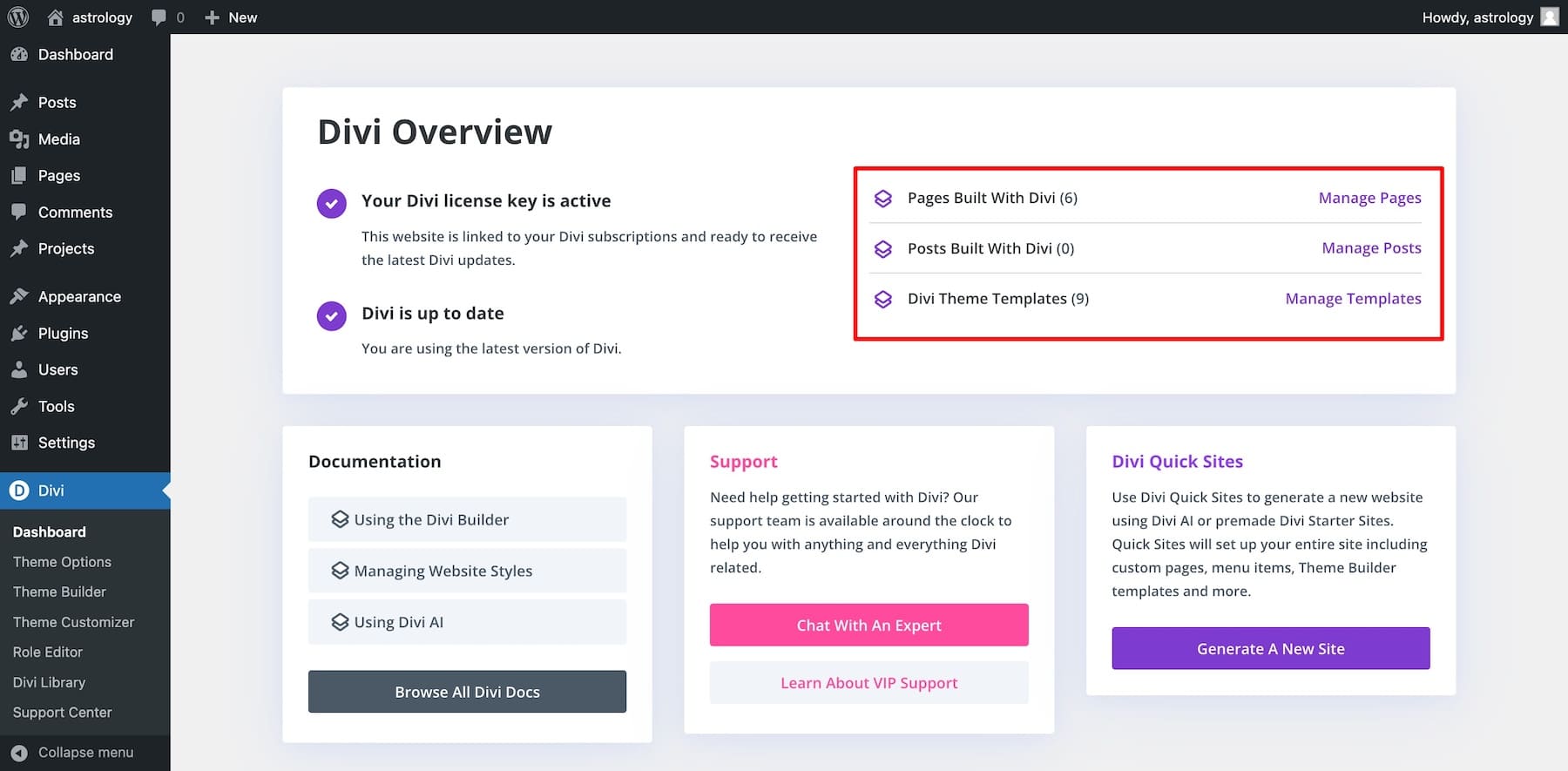Click the icon beside Divi Theme Templates
The image size is (1568, 771).
click(x=882, y=300)
